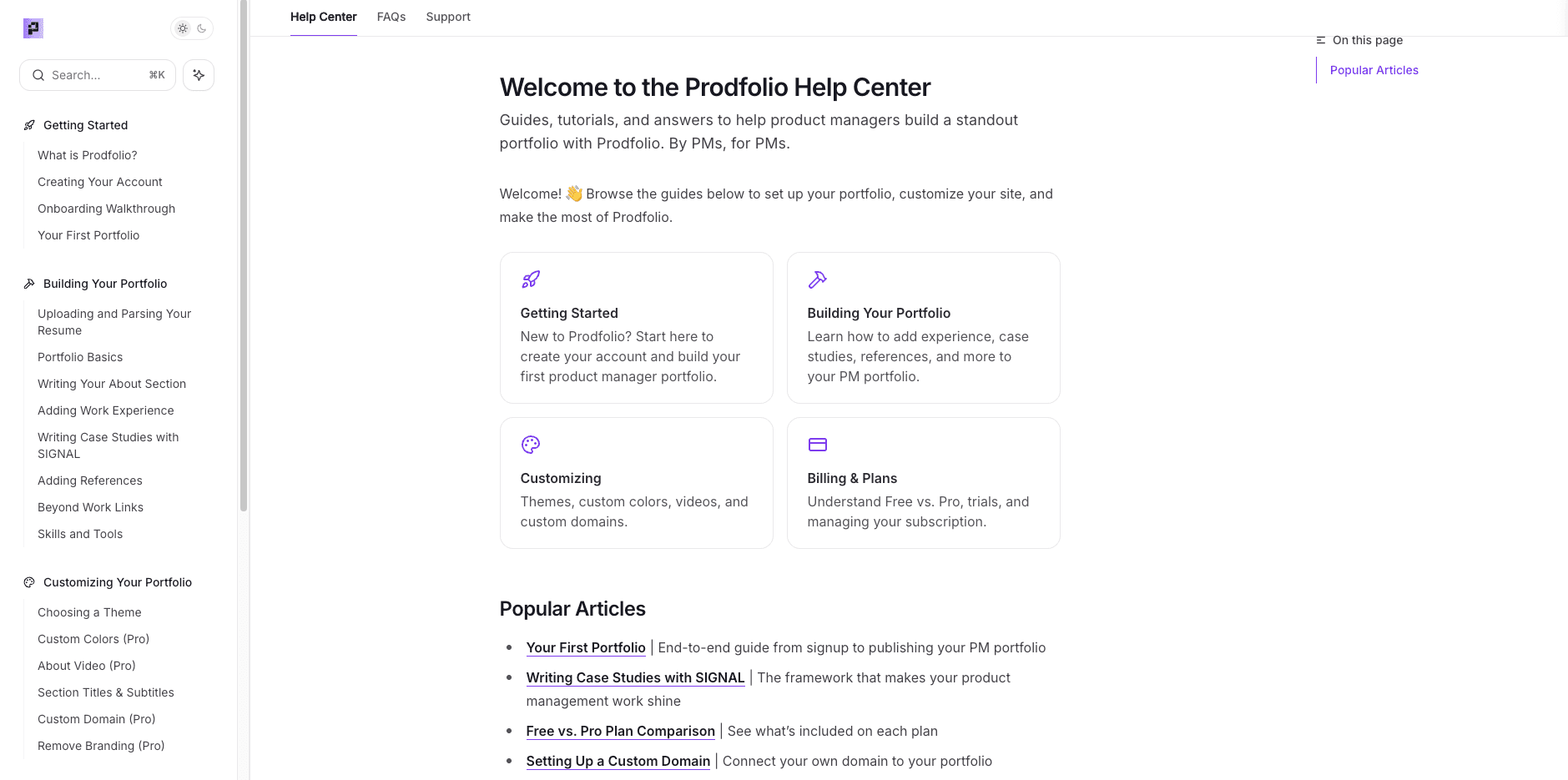Switch to dark mode with moon toggle
Screen dimensions: 1568x780
pyautogui.click(x=202, y=28)
